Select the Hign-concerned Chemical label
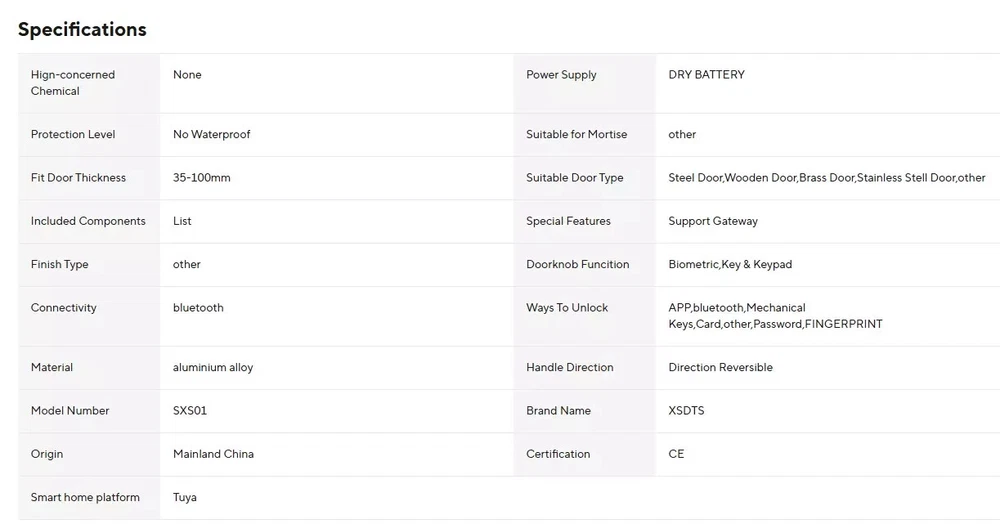Viewport: 1000px width, 524px height. [x=72, y=83]
